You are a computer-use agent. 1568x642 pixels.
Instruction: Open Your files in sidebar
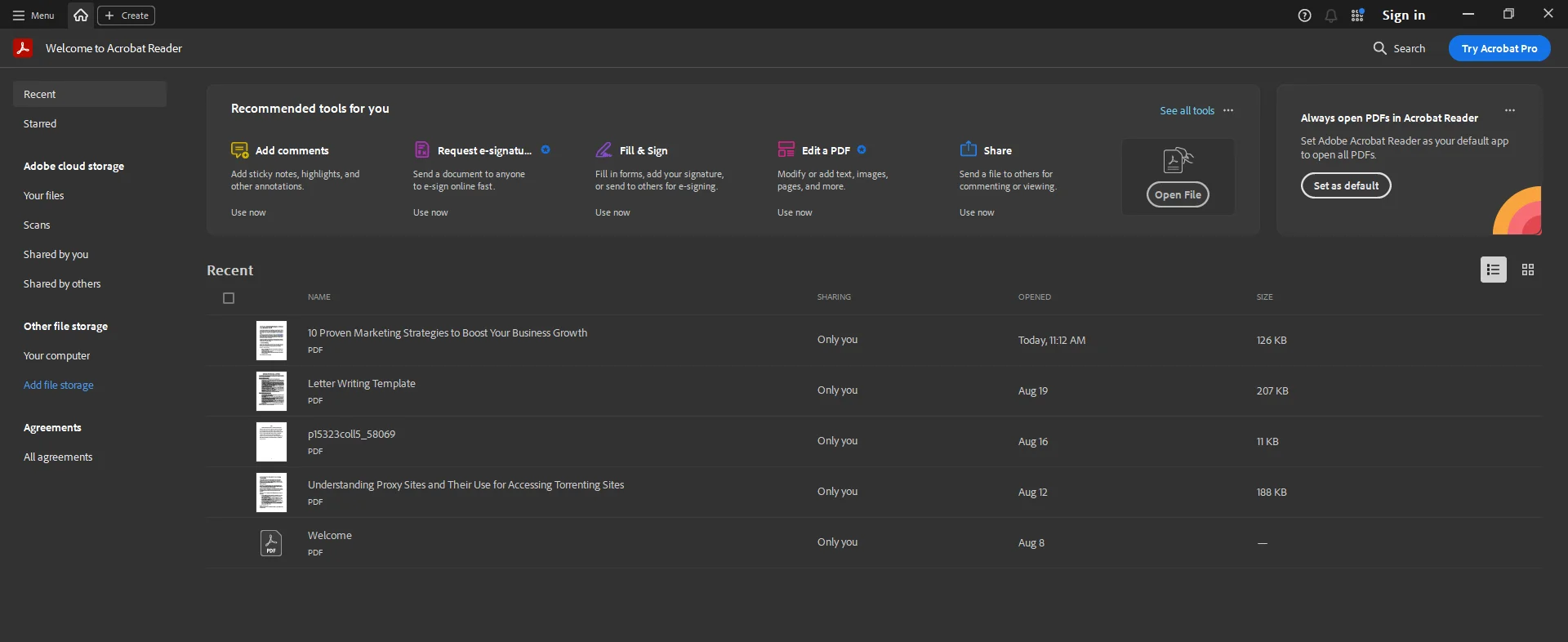[x=43, y=195]
